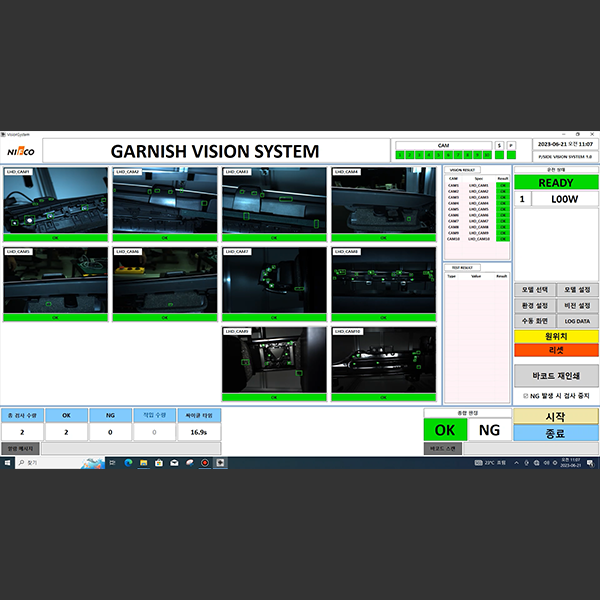The image size is (600, 600).
Task: Open the 환경 설정 settings
Action: point(535,305)
